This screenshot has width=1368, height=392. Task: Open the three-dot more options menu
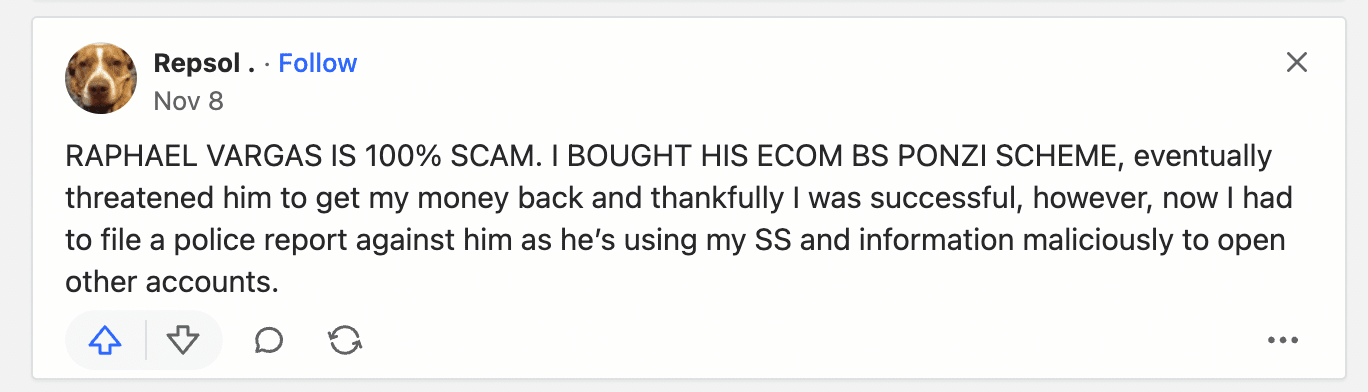[x=1282, y=341]
